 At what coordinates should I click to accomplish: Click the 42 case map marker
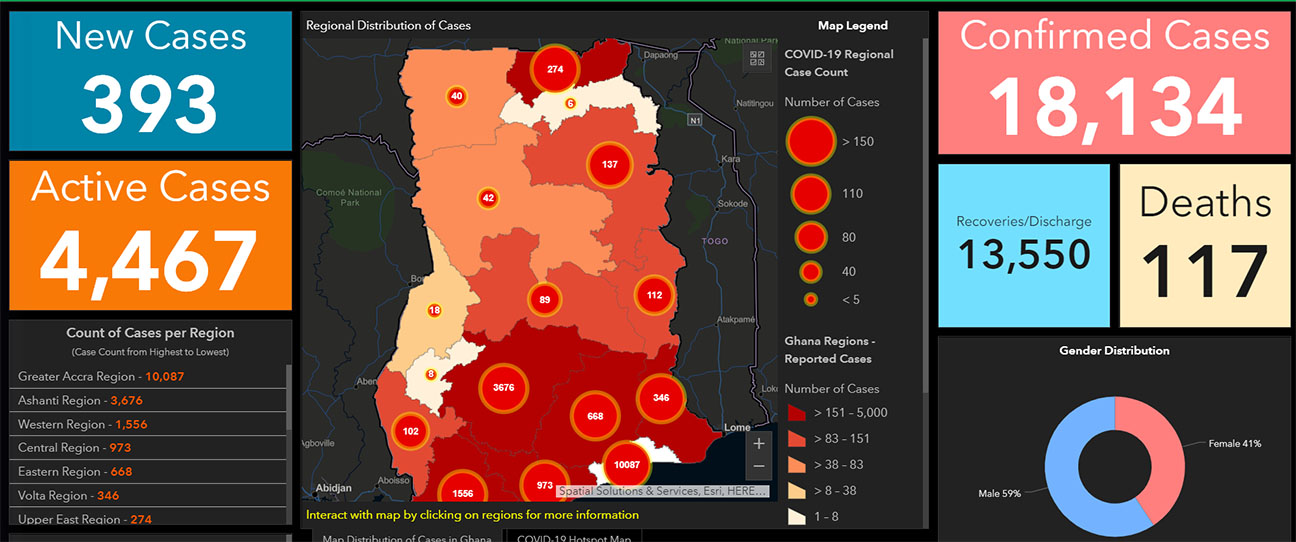click(x=488, y=198)
